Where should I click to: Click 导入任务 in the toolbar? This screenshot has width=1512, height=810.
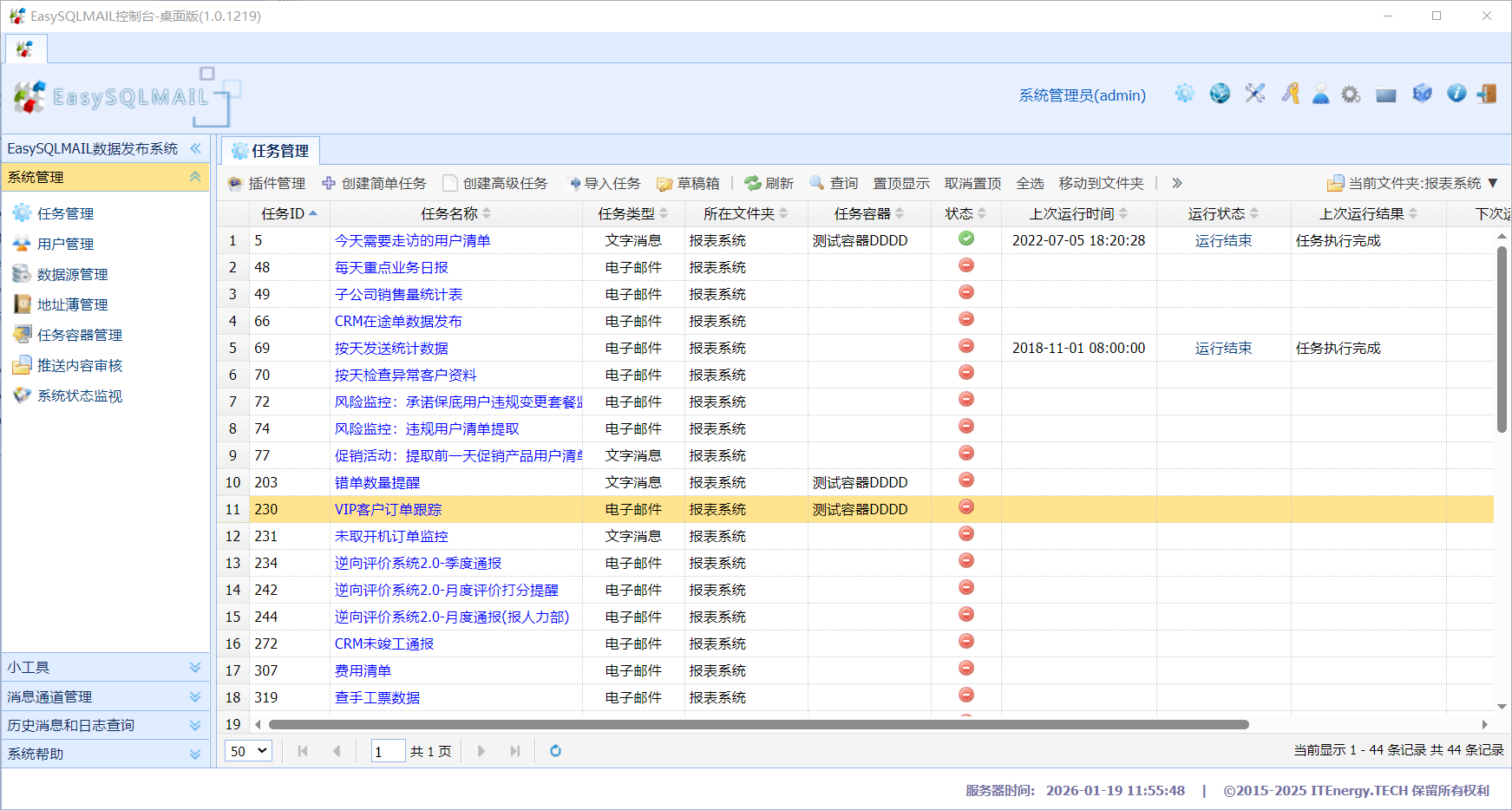click(605, 183)
